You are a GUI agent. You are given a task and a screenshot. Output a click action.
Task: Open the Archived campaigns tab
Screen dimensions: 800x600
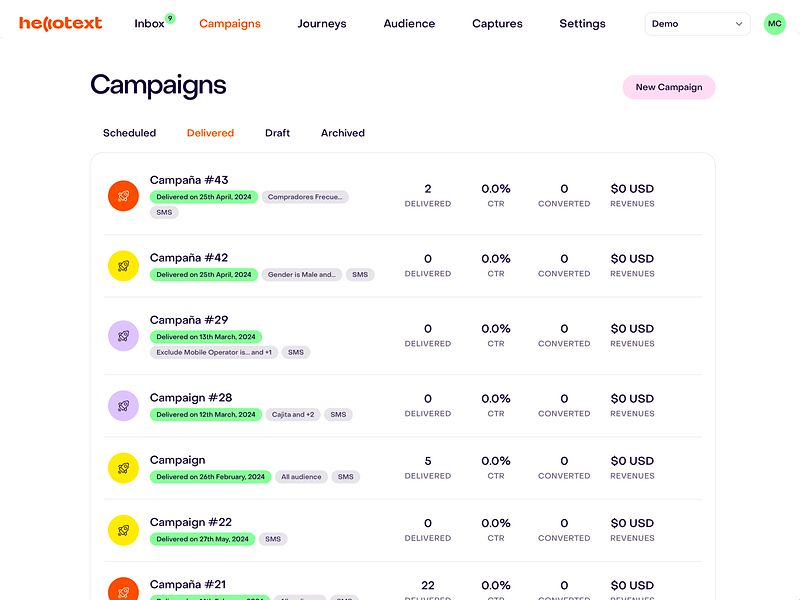(343, 133)
